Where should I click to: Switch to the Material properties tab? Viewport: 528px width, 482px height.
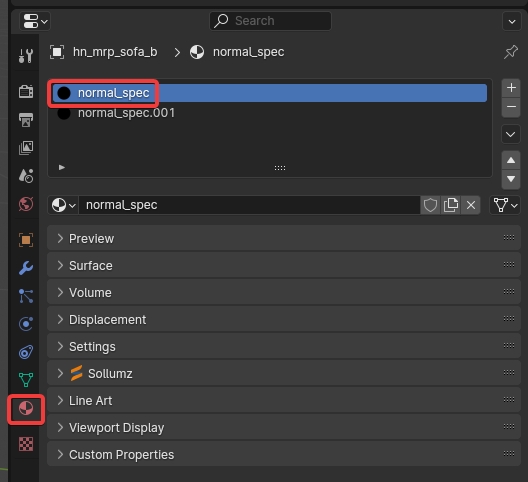[26, 409]
